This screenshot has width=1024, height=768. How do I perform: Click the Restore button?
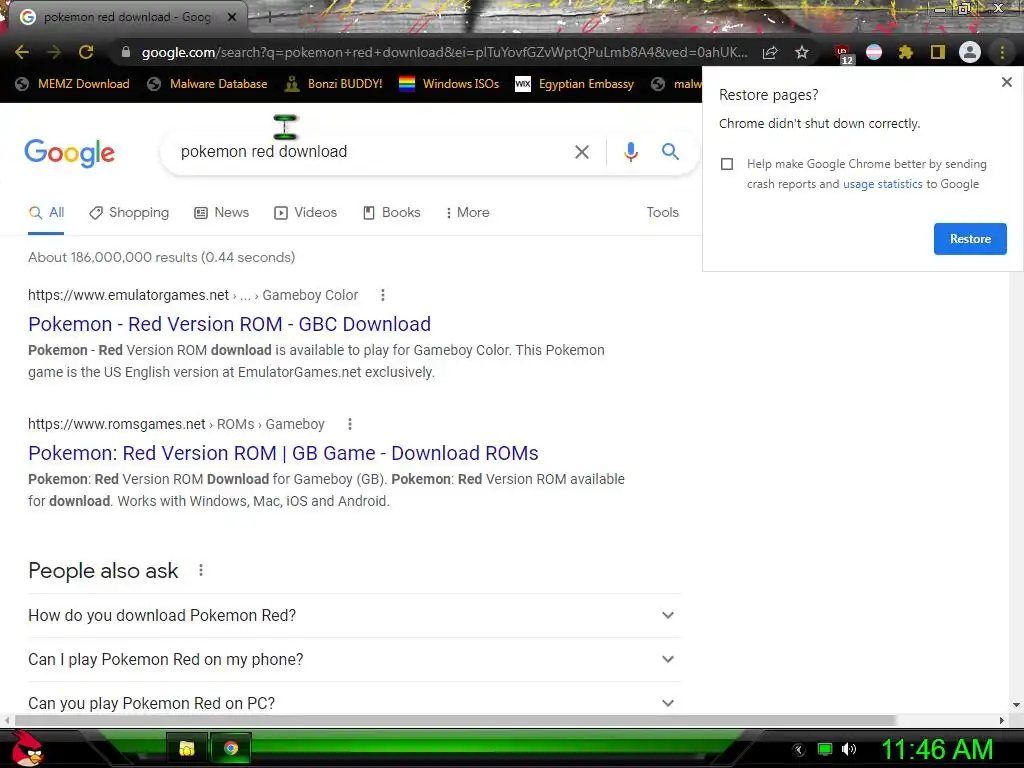click(x=970, y=239)
